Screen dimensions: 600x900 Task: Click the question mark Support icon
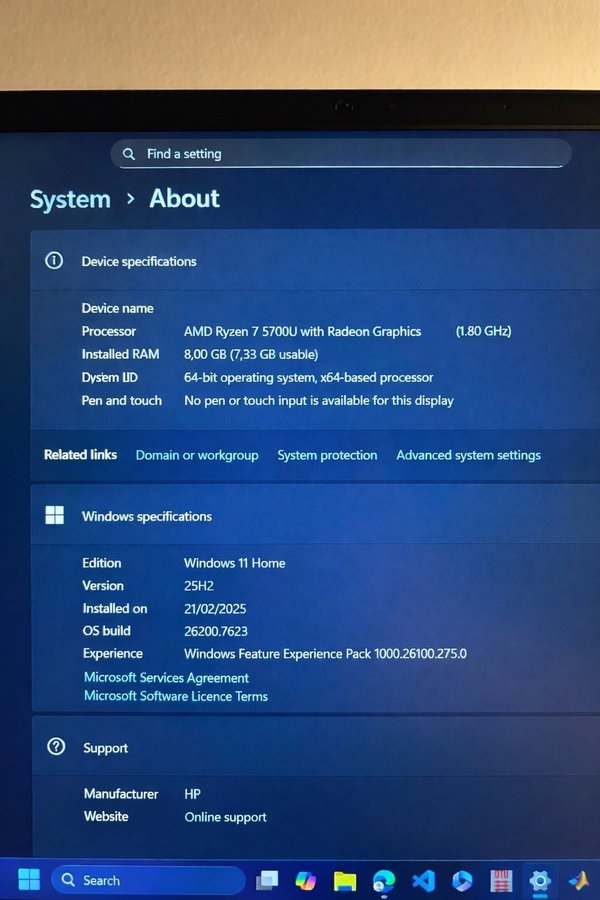pyautogui.click(x=56, y=747)
